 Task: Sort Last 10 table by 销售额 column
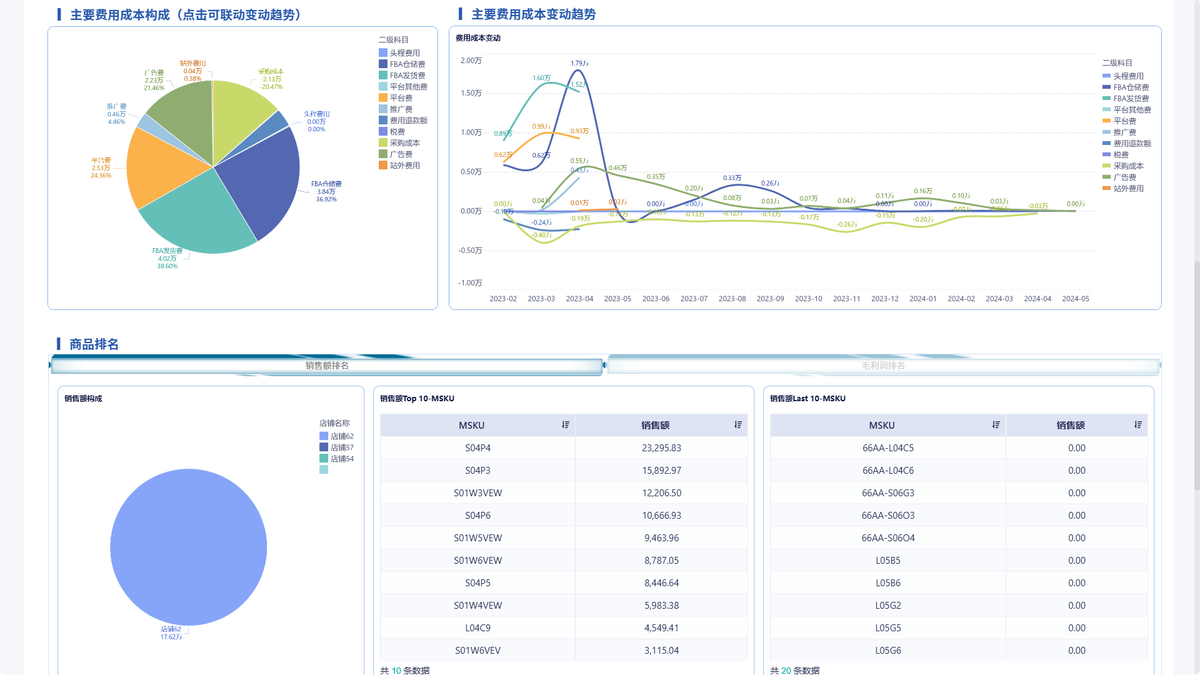(x=1138, y=425)
